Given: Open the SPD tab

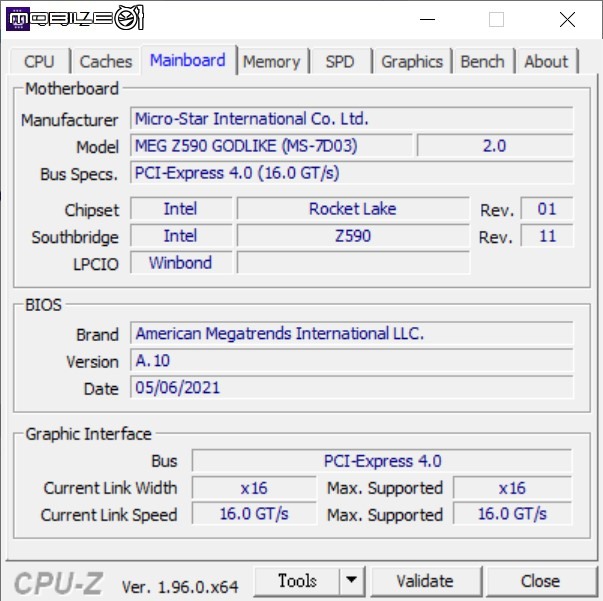Looking at the screenshot, I should [x=341, y=61].
